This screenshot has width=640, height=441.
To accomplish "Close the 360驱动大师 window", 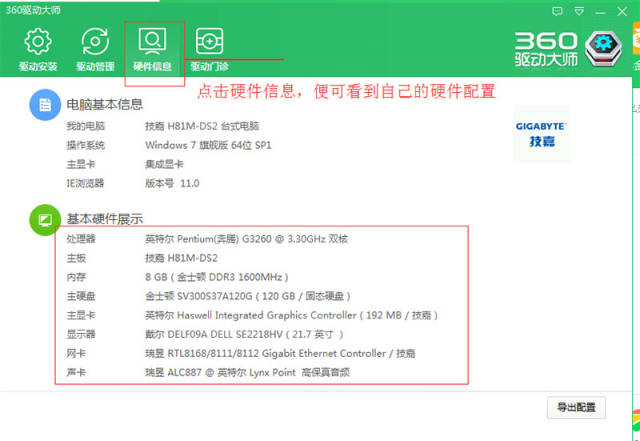I will point(622,11).
